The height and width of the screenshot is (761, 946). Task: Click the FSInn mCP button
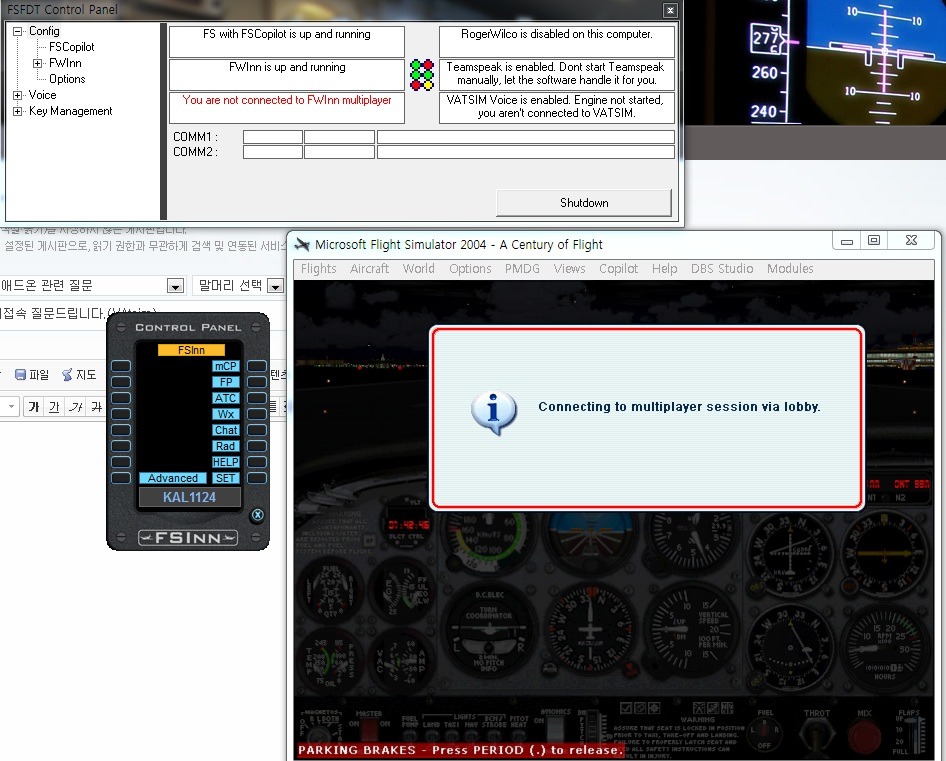pyautogui.click(x=226, y=366)
